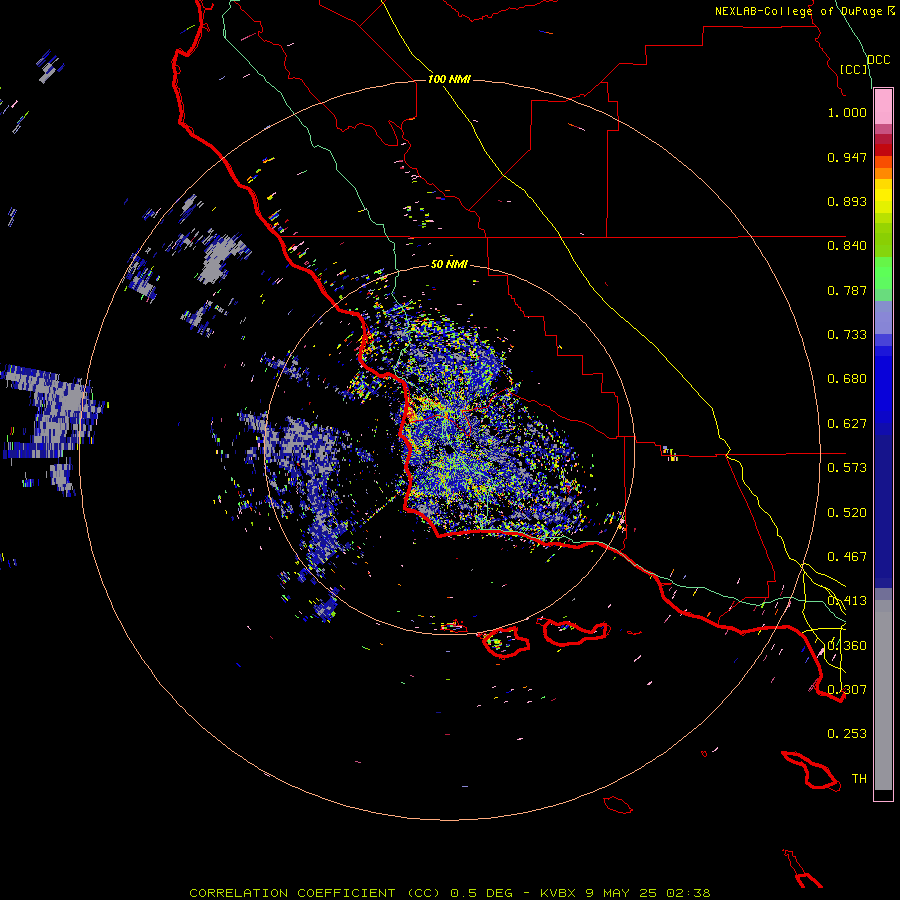Click the 0.467 legend value

click(x=847, y=557)
